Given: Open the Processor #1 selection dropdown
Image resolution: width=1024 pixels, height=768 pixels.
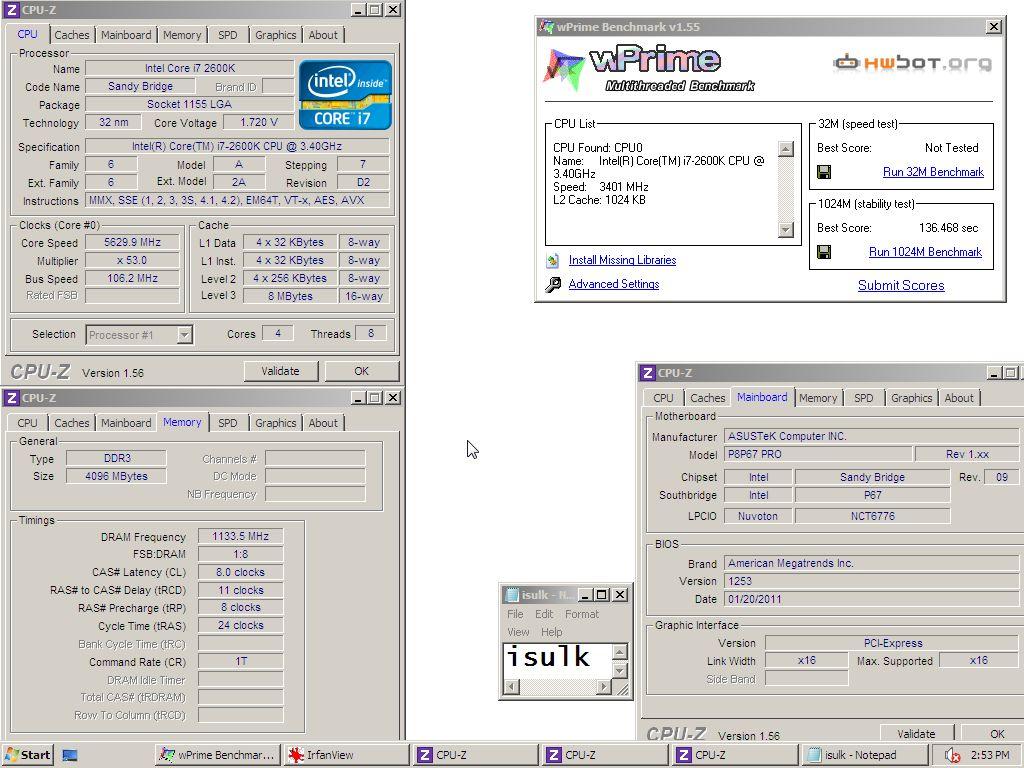Looking at the screenshot, I should (185, 335).
